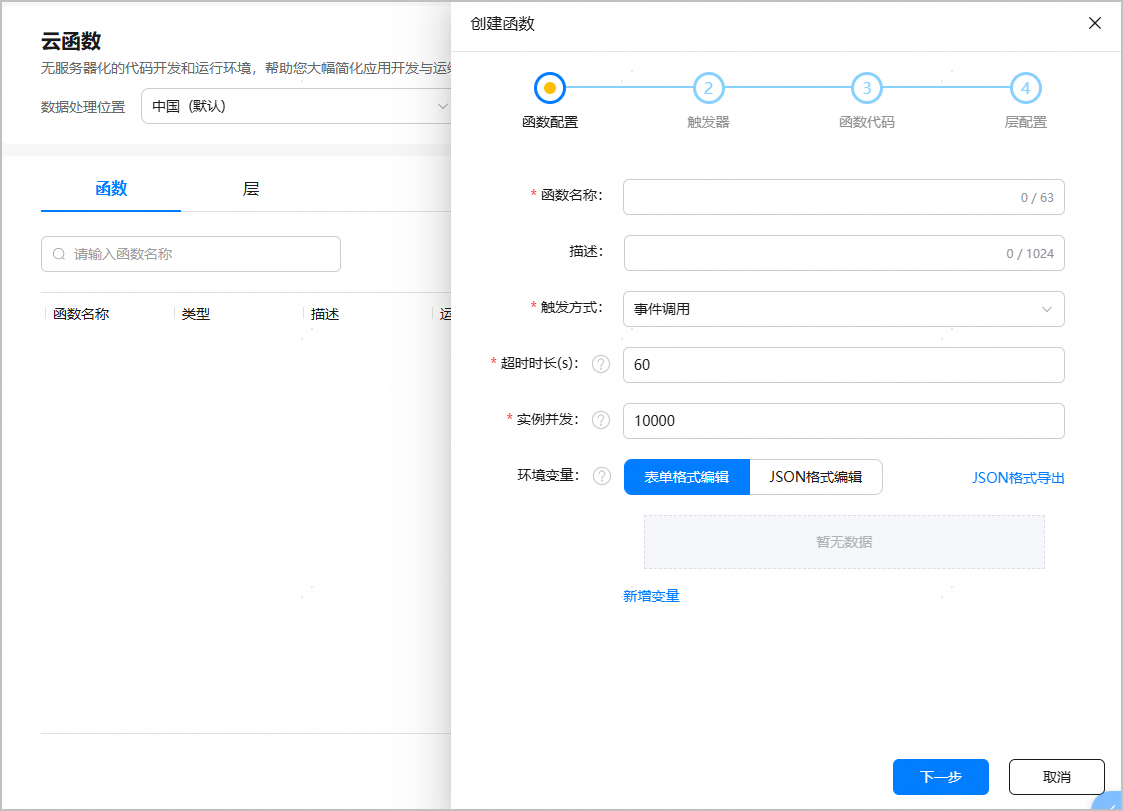Open the 触发方式 dropdown
The width and height of the screenshot is (1123, 811).
843,309
